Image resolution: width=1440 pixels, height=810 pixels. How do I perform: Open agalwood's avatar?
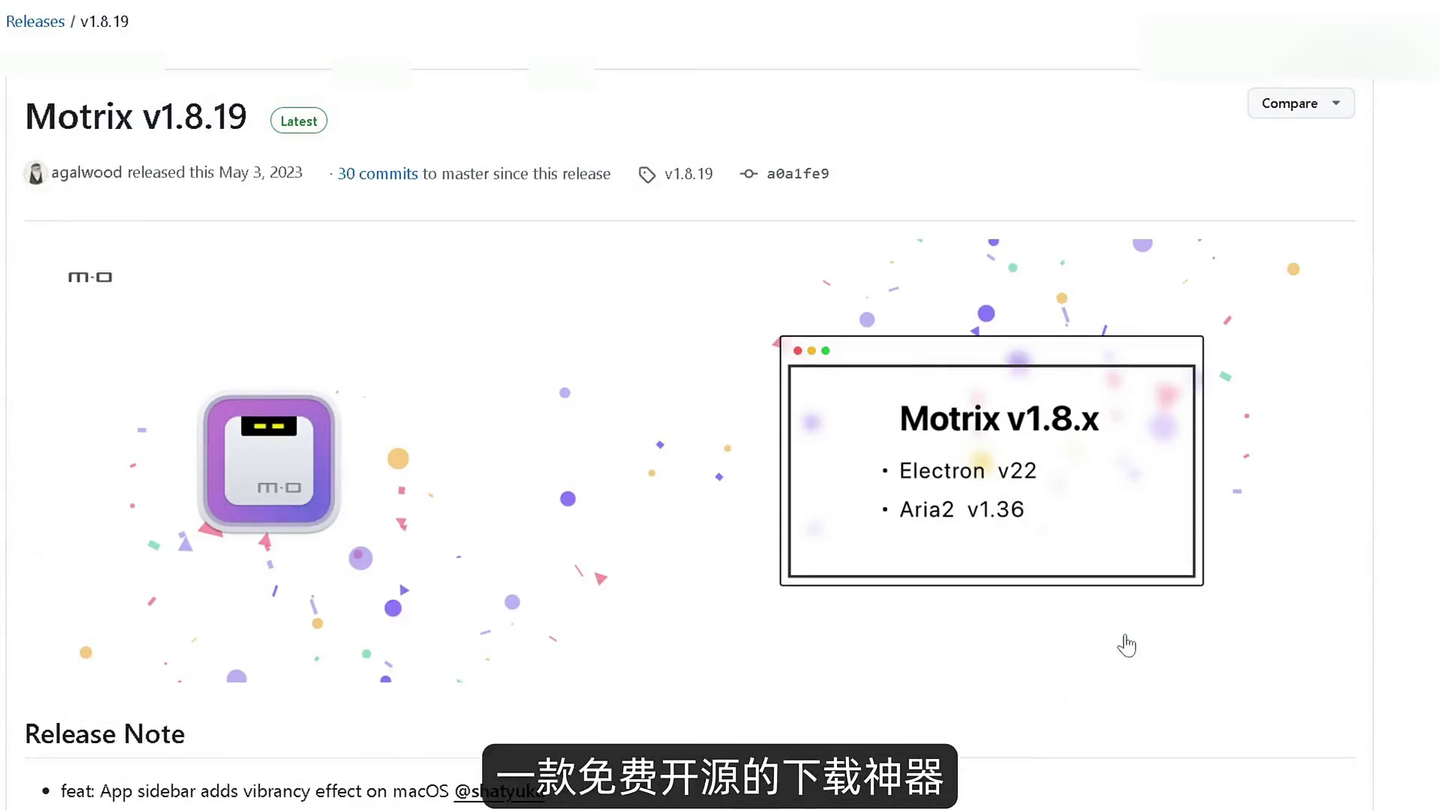tap(36, 173)
